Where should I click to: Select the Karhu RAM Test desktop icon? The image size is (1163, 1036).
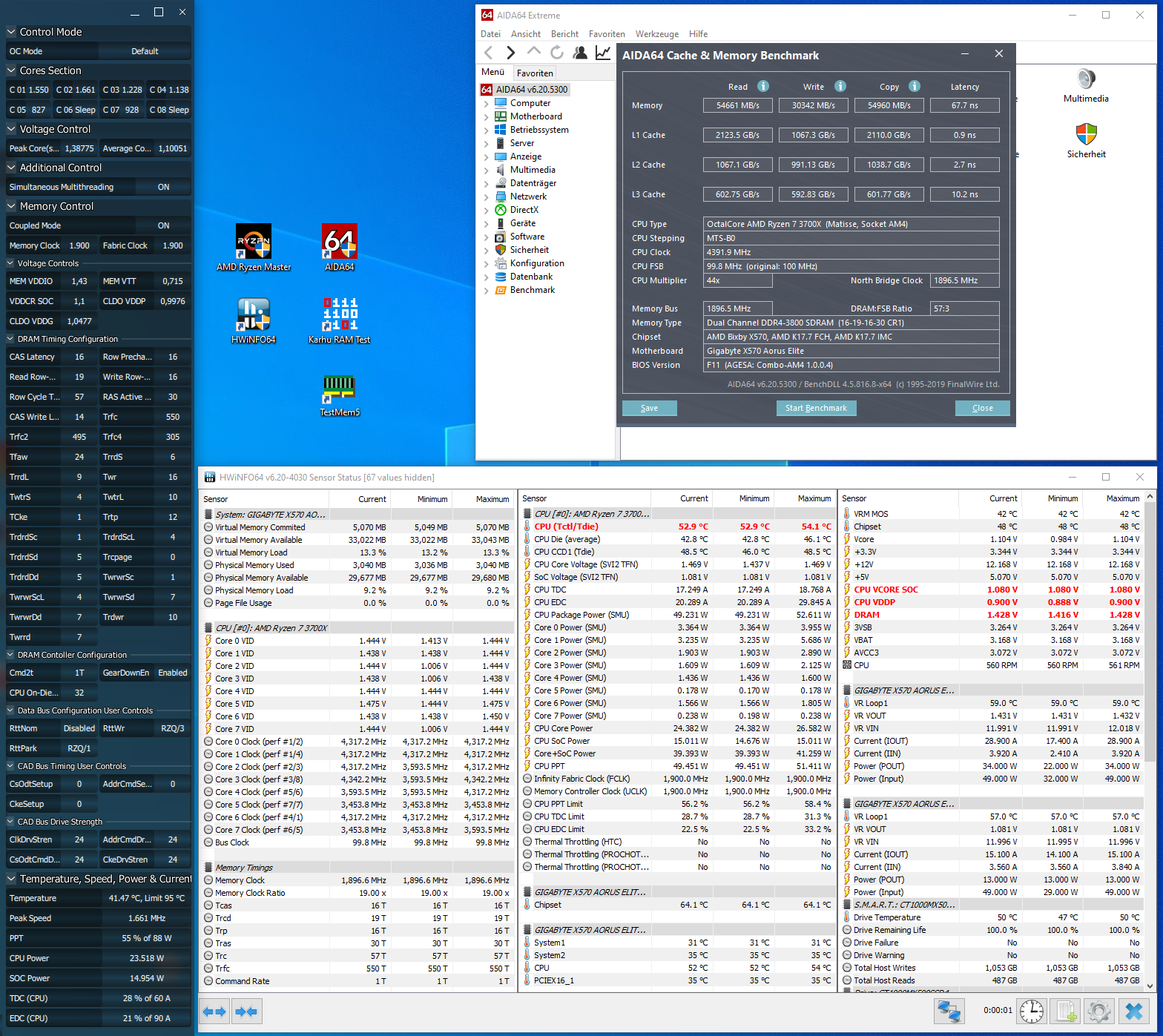pyautogui.click(x=340, y=320)
